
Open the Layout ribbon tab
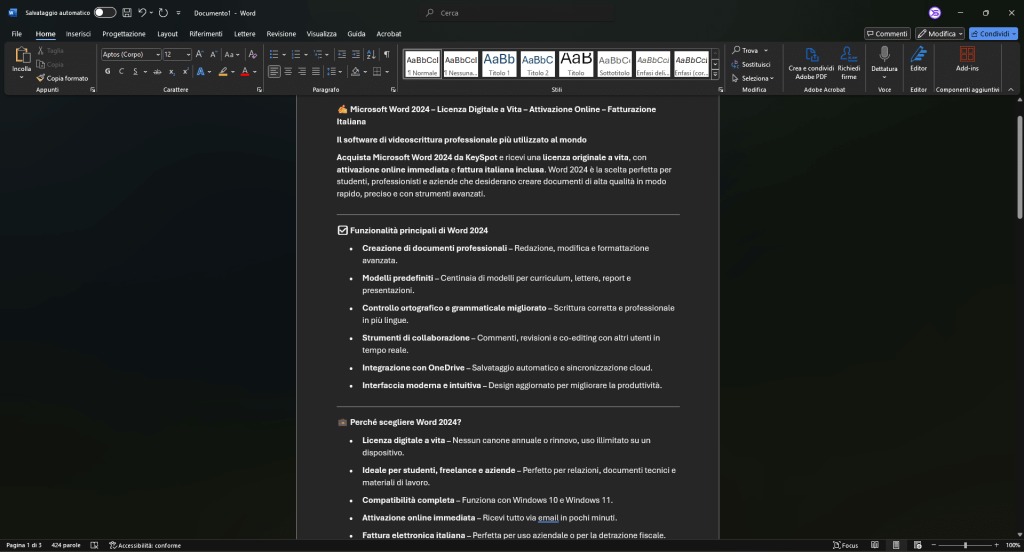tap(167, 33)
